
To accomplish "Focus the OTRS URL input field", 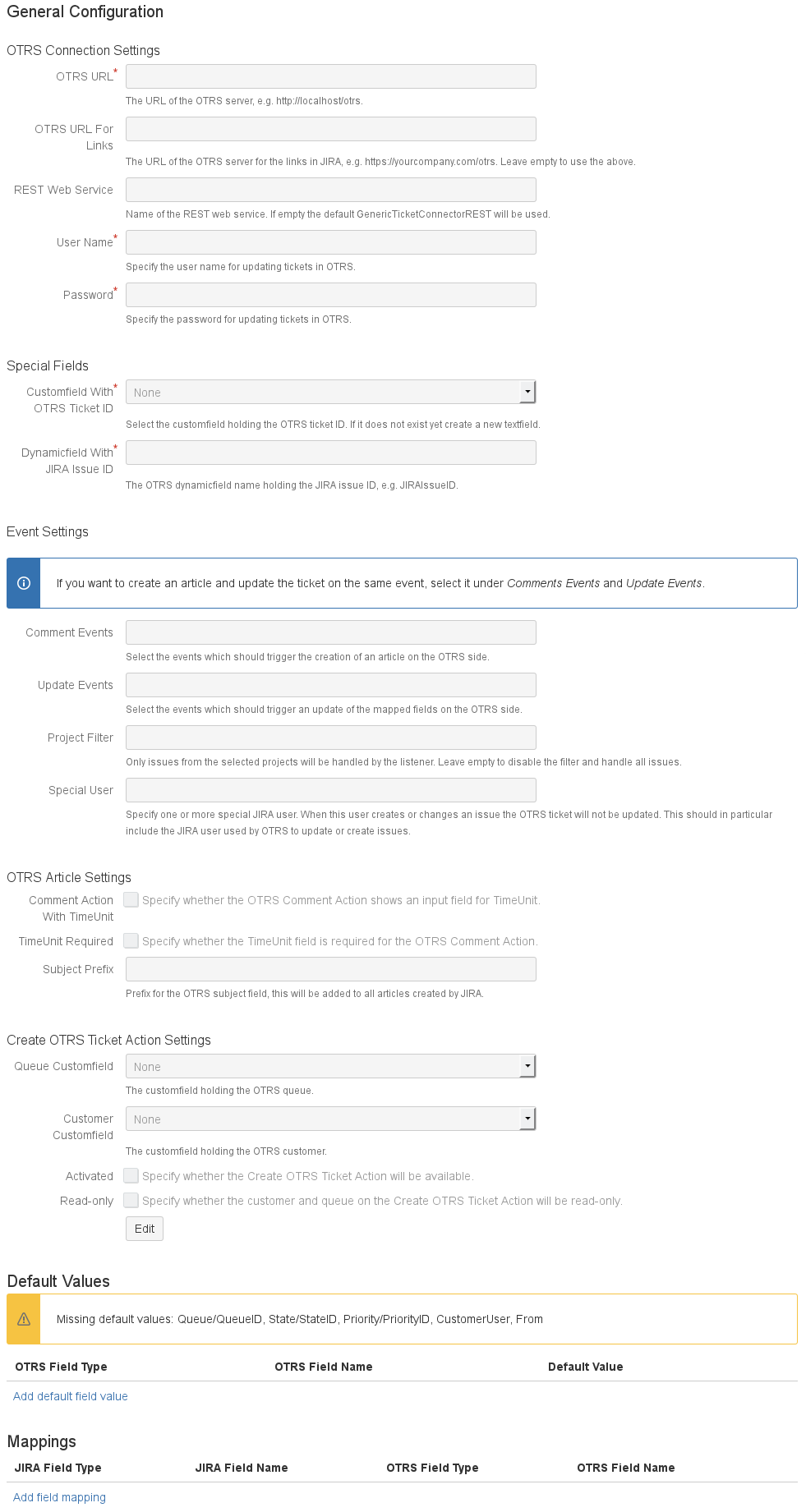I will (x=330, y=77).
